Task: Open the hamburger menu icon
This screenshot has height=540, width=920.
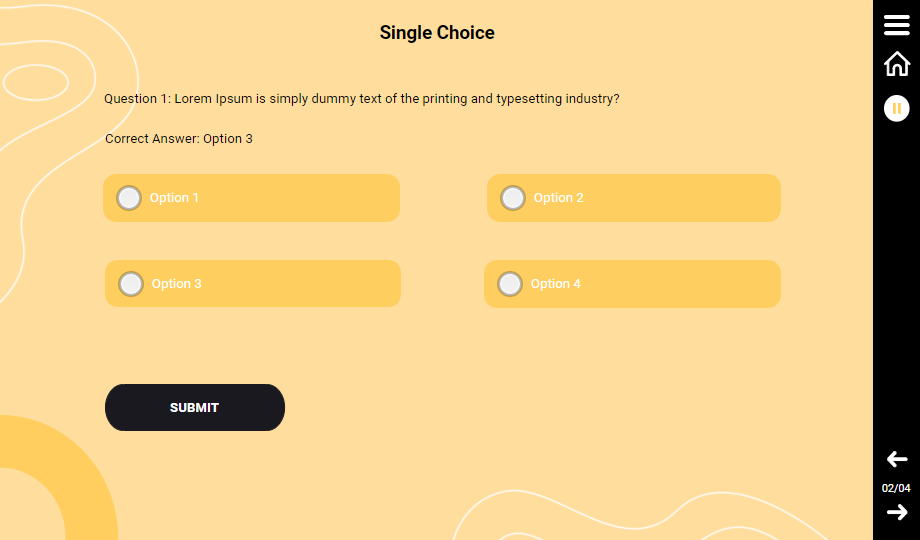Action: [897, 26]
